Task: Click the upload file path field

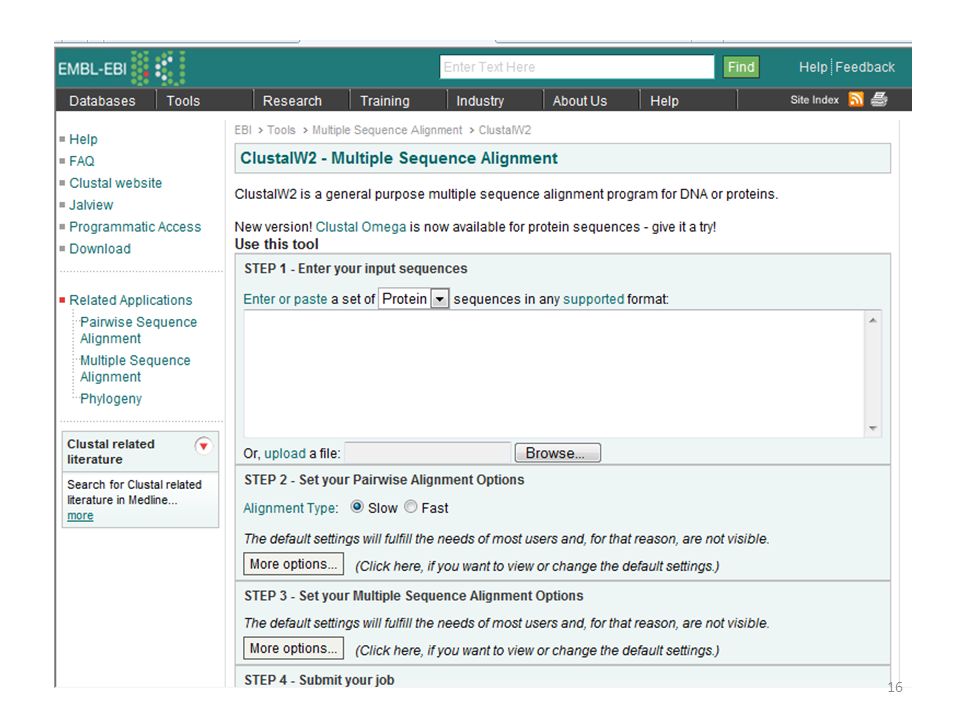Action: (x=428, y=453)
